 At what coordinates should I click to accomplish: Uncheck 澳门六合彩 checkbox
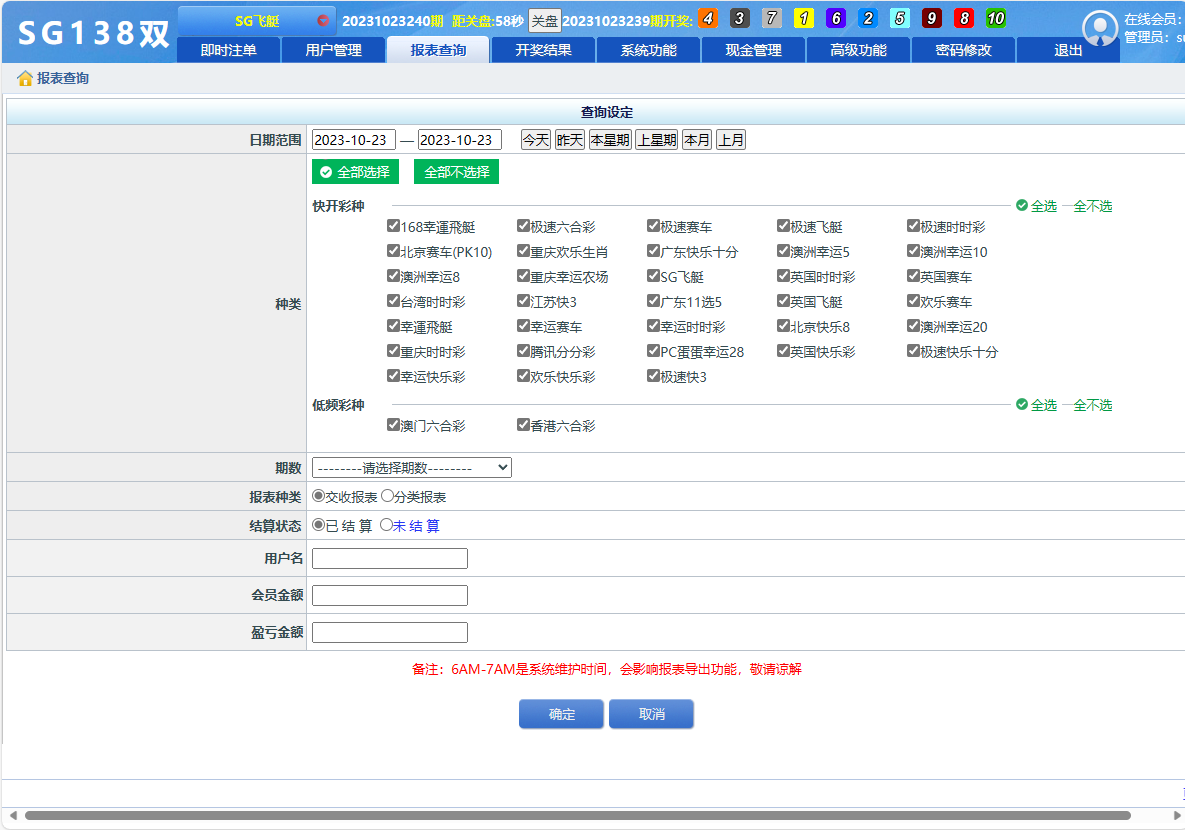(393, 424)
